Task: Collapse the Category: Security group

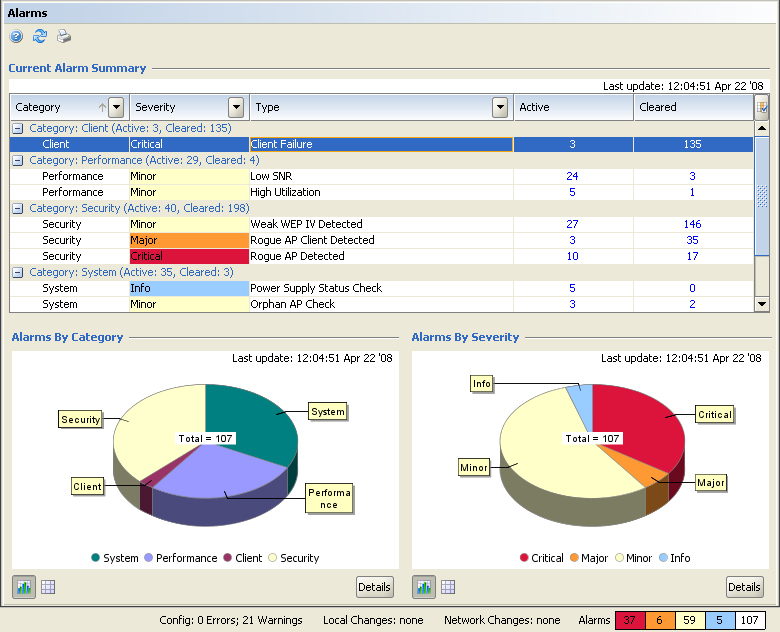Action: [17, 208]
